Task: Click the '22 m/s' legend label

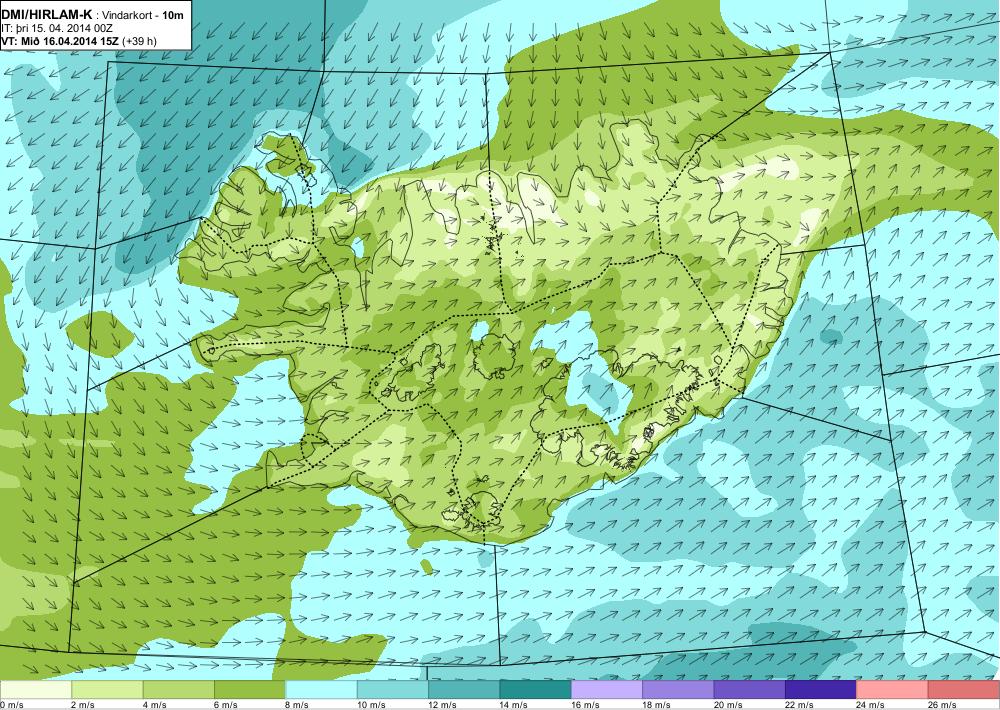Action: click(x=798, y=704)
